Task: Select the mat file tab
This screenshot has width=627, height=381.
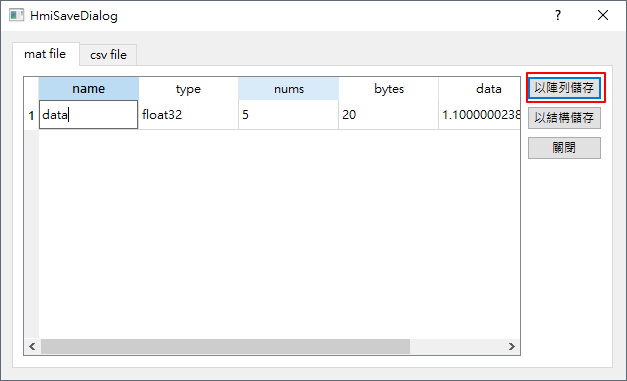Action: pos(46,54)
